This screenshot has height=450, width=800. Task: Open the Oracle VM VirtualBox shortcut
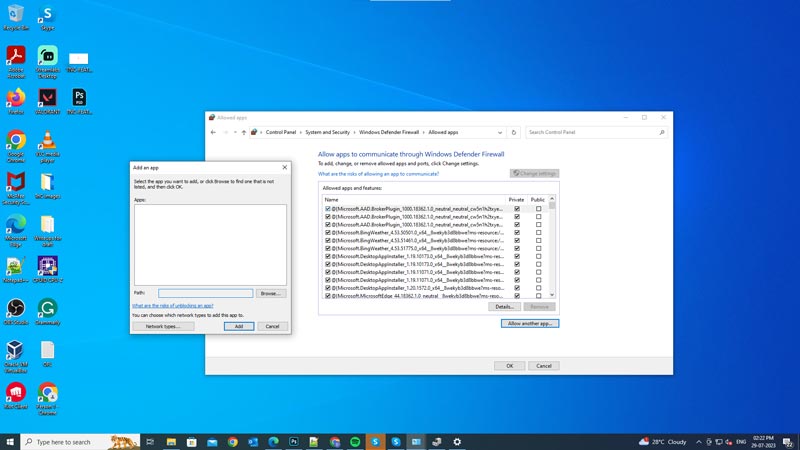pos(16,357)
